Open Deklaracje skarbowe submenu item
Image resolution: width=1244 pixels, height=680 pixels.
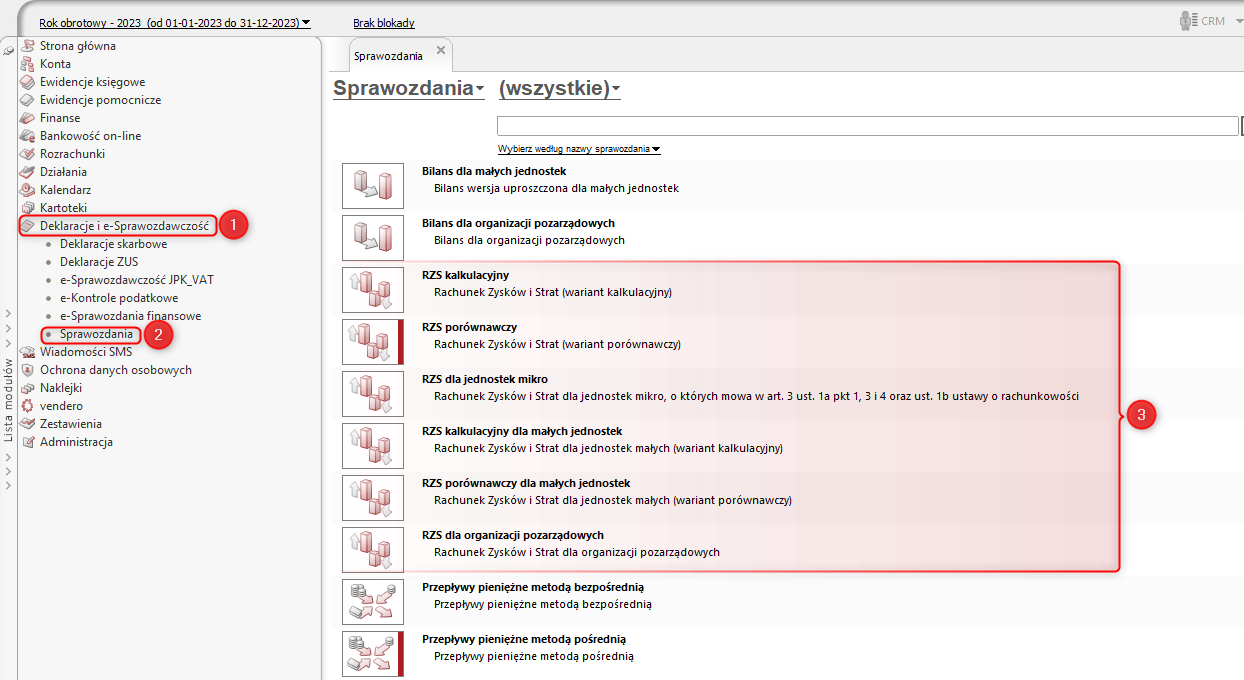tap(113, 244)
